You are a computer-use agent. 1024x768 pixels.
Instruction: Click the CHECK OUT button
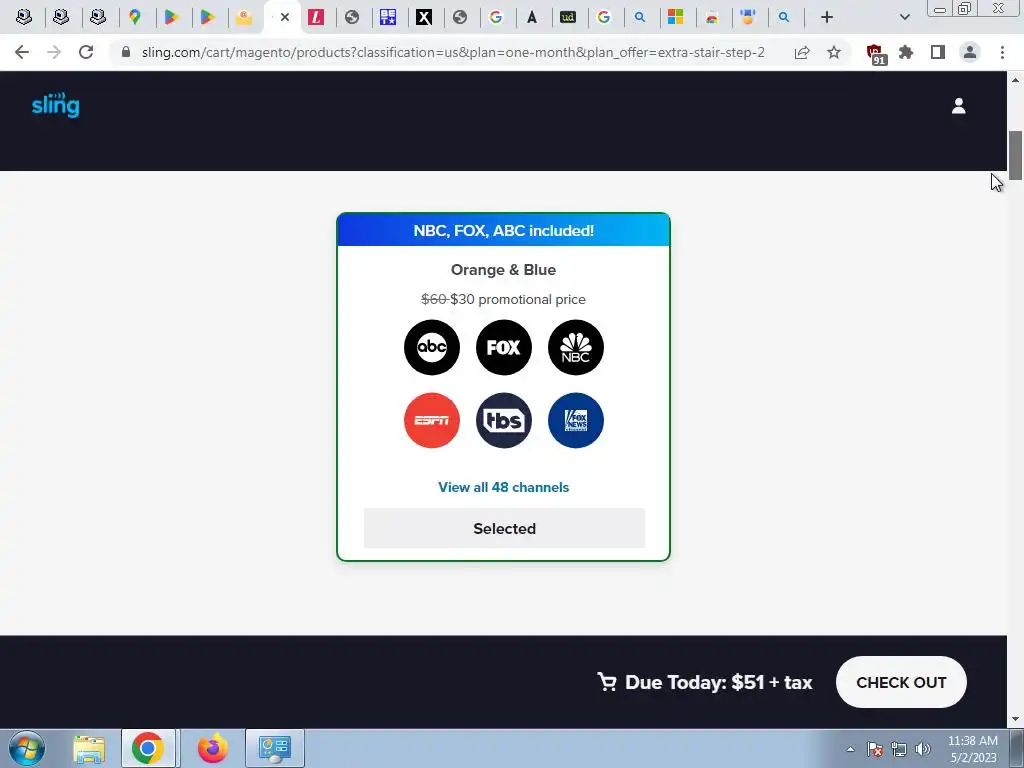pos(901,682)
